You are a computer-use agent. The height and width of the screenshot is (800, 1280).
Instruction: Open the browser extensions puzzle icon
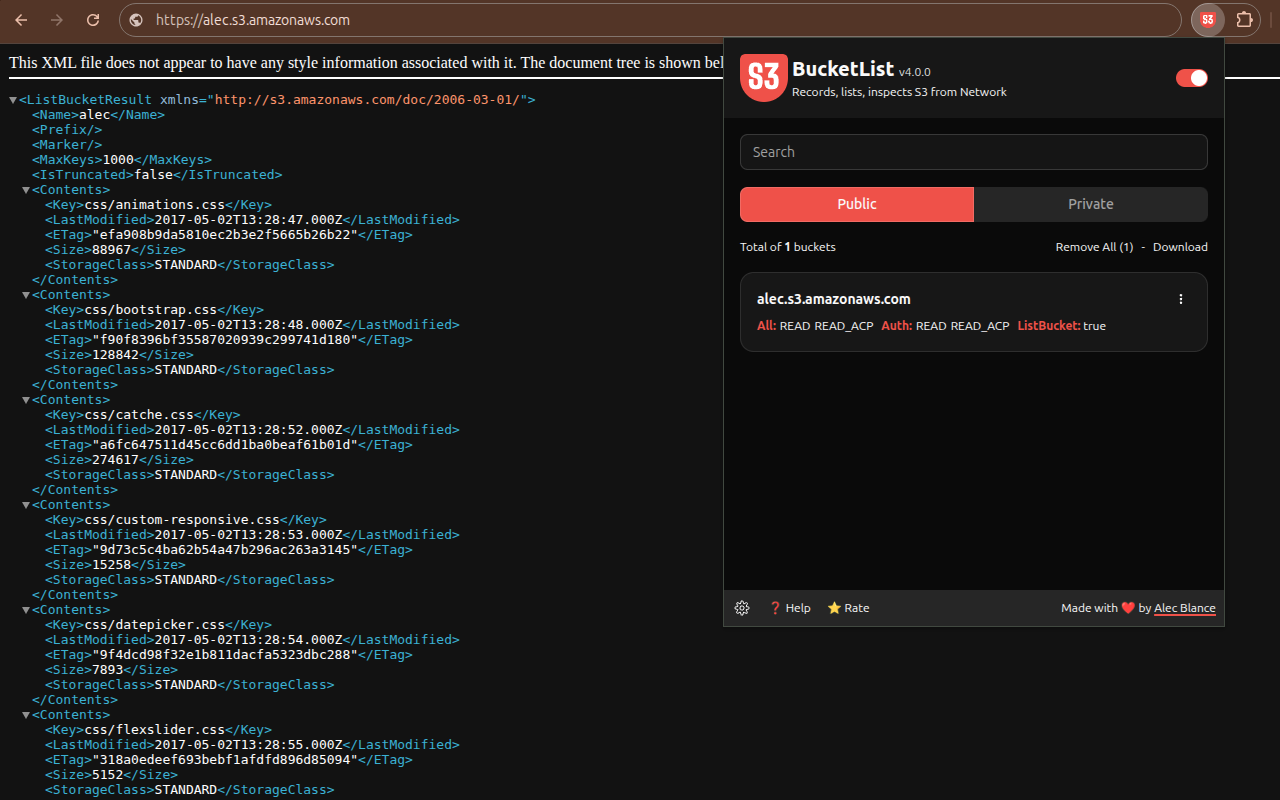click(1244, 20)
